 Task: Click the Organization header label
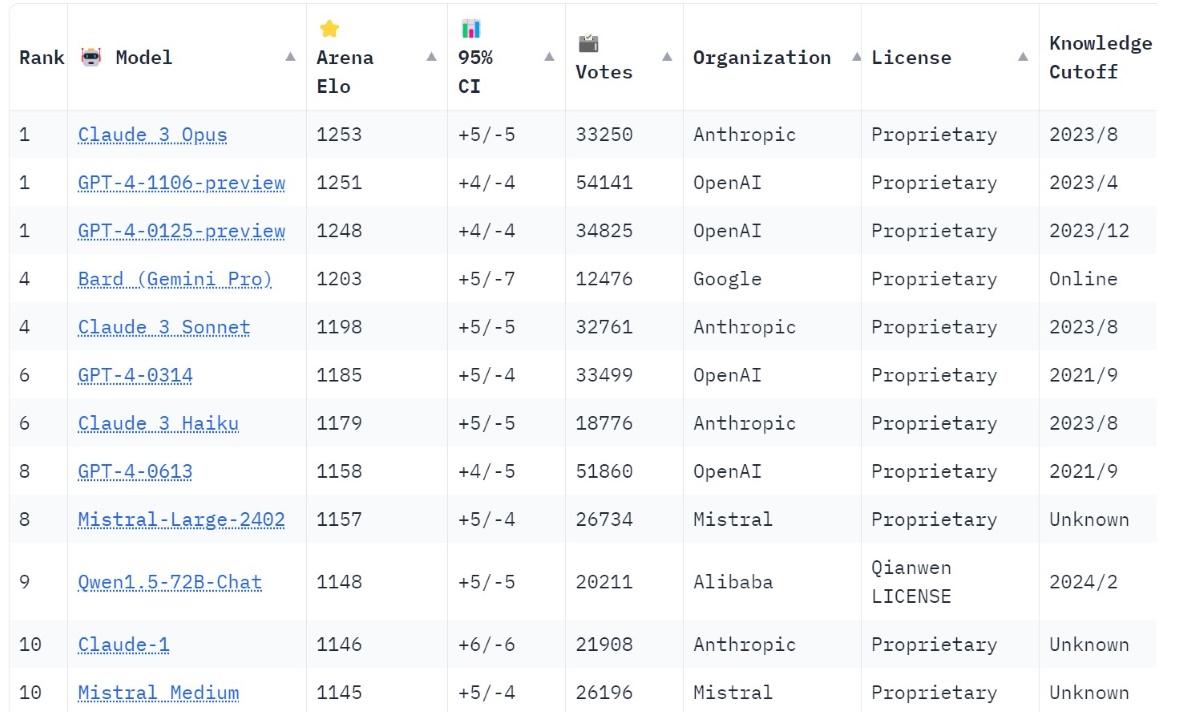click(762, 58)
